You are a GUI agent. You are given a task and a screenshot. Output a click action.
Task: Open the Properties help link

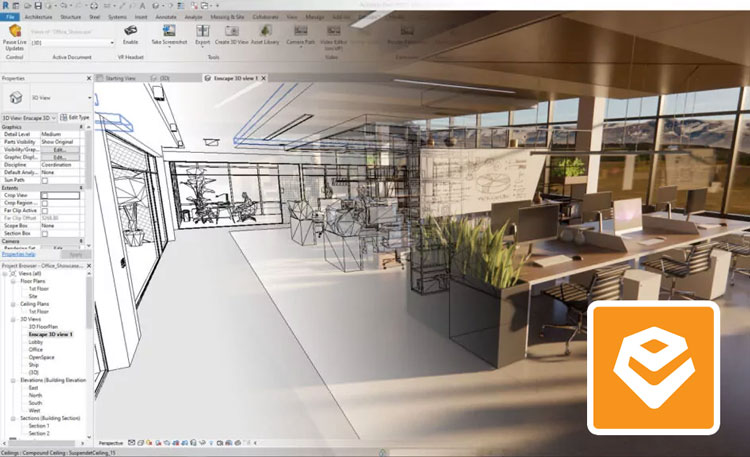pyautogui.click(x=17, y=255)
